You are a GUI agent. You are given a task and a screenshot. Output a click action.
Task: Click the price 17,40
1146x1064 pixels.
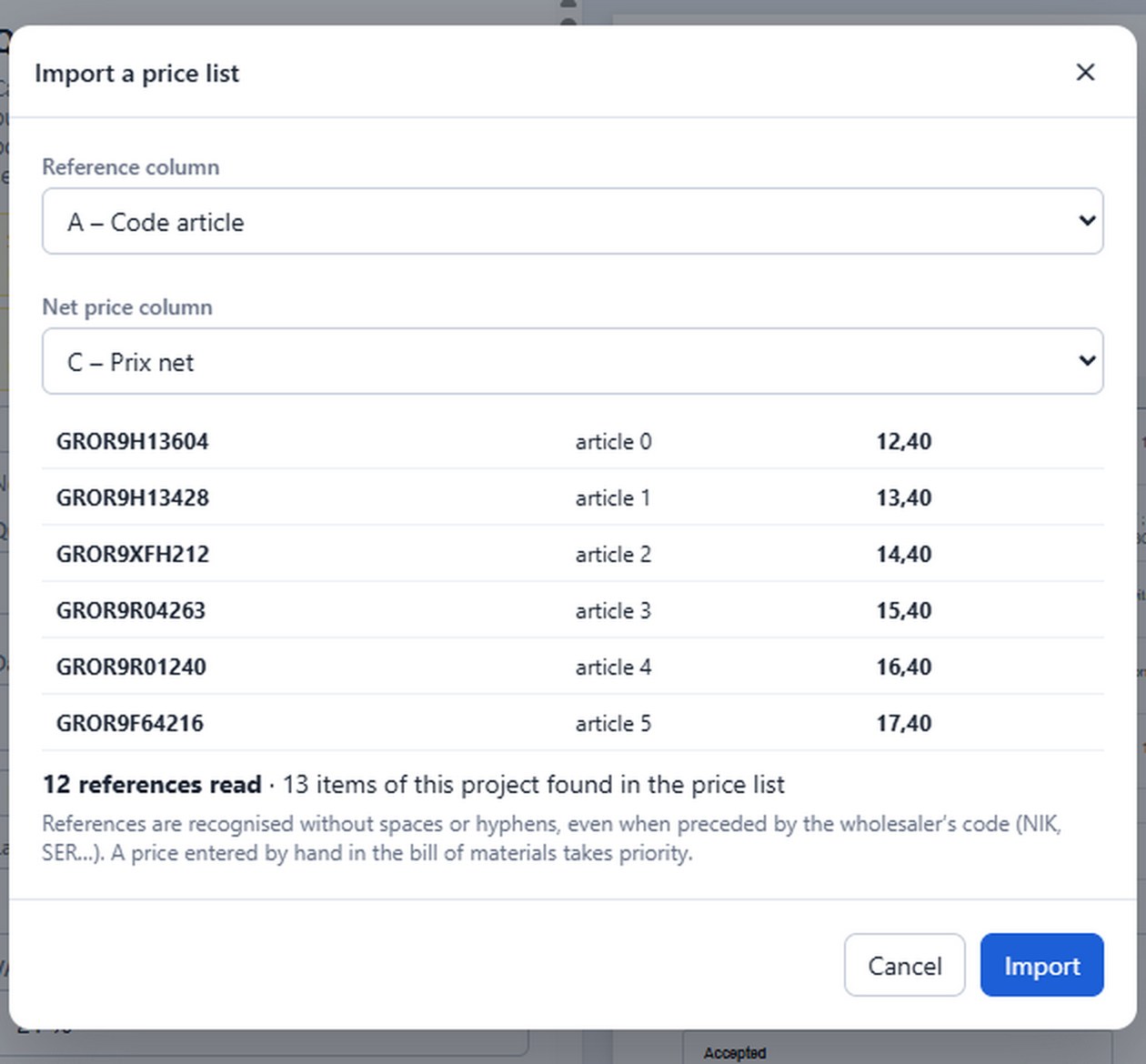tap(904, 724)
